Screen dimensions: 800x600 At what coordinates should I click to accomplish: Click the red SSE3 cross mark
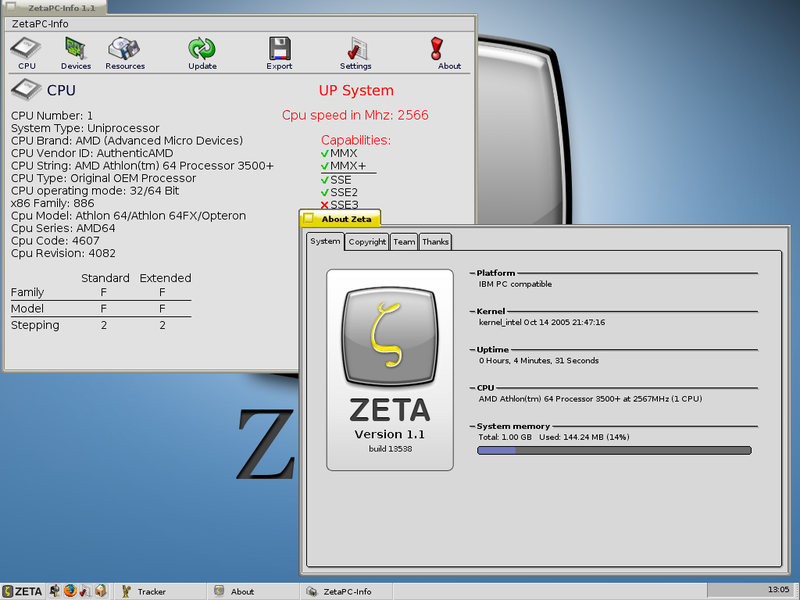click(x=323, y=203)
